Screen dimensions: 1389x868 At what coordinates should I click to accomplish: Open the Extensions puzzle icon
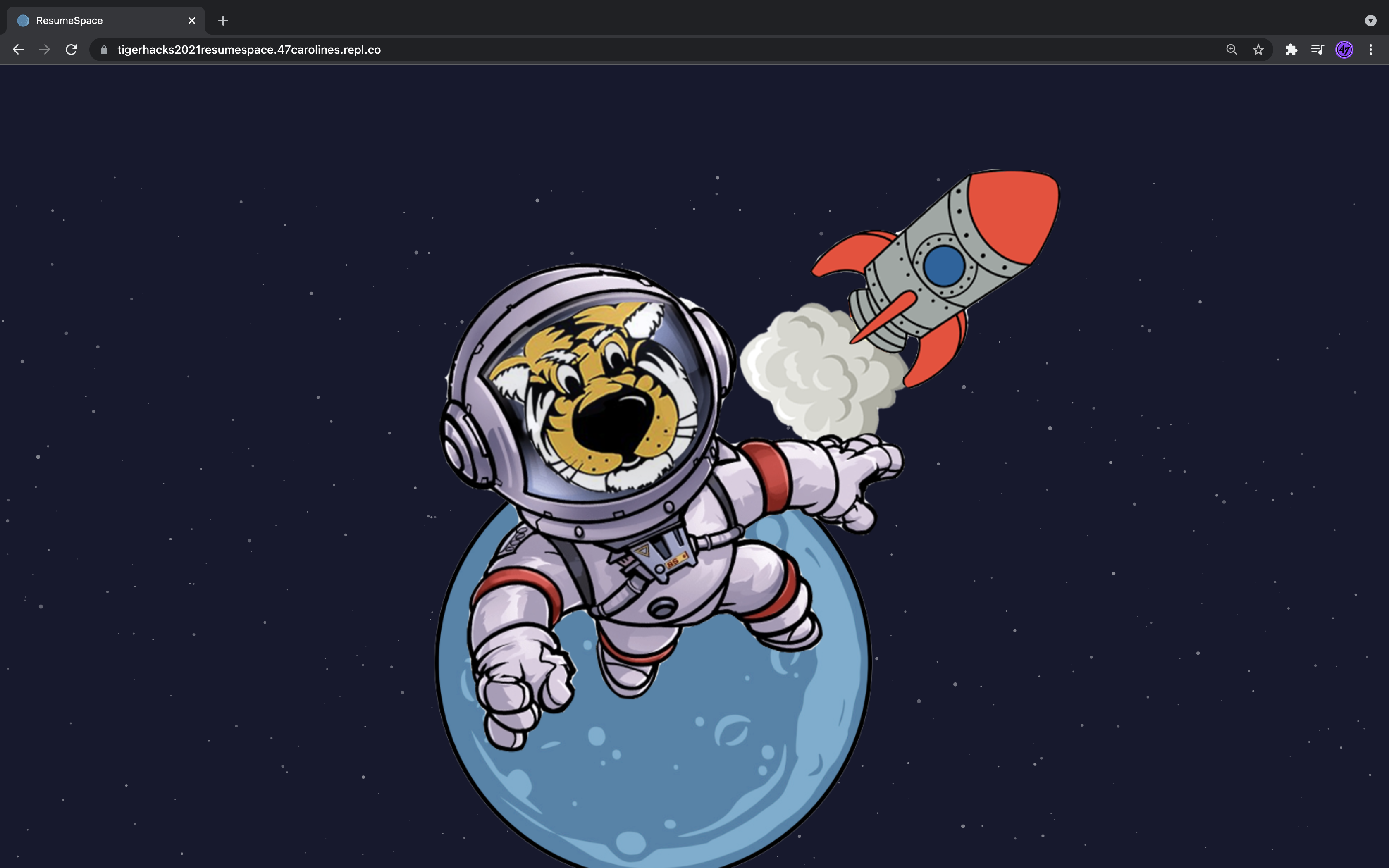click(1291, 50)
